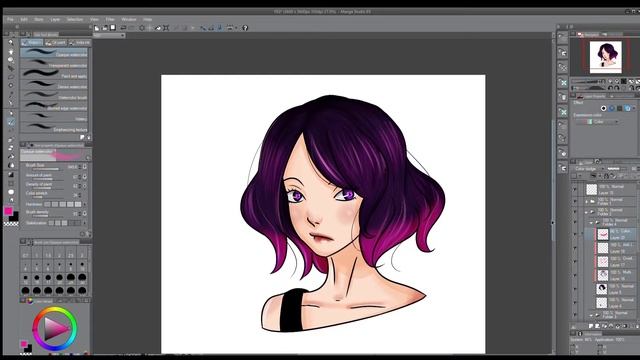Open the Window menu

click(x=129, y=19)
